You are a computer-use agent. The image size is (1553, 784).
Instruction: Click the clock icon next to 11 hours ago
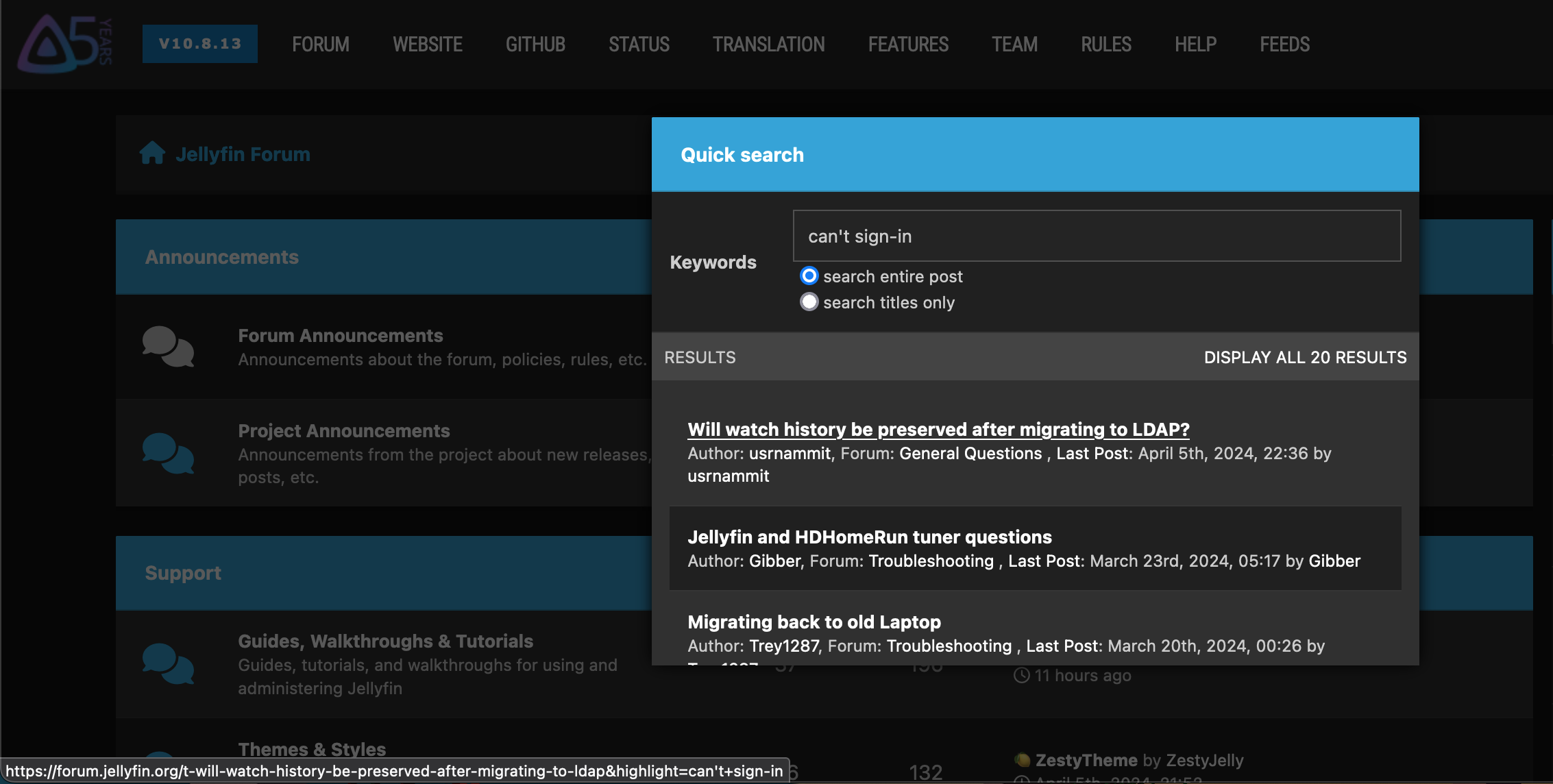1021,675
